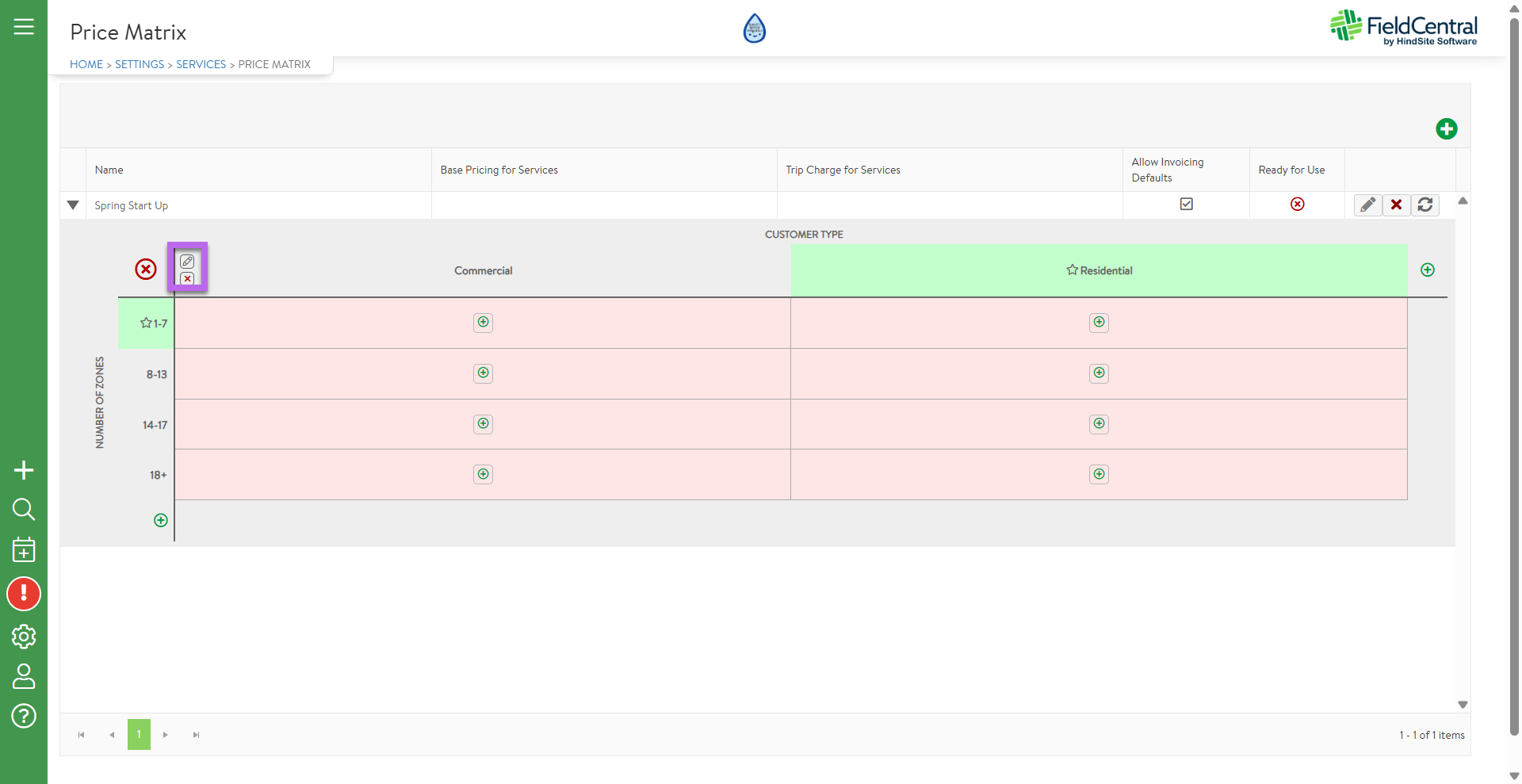The image size is (1522, 784).
Task: Add a new customer type column
Action: [x=1427, y=270]
